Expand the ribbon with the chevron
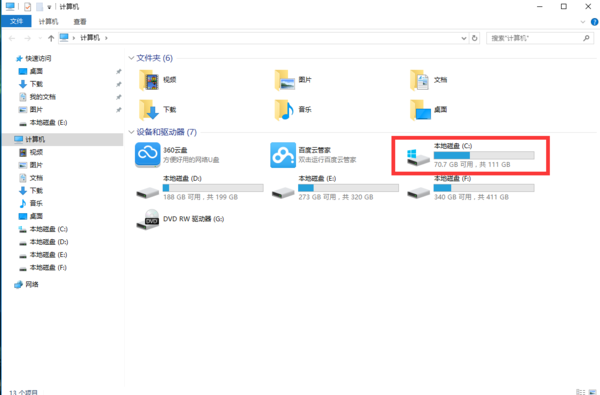600x395 pixels. click(x=583, y=22)
